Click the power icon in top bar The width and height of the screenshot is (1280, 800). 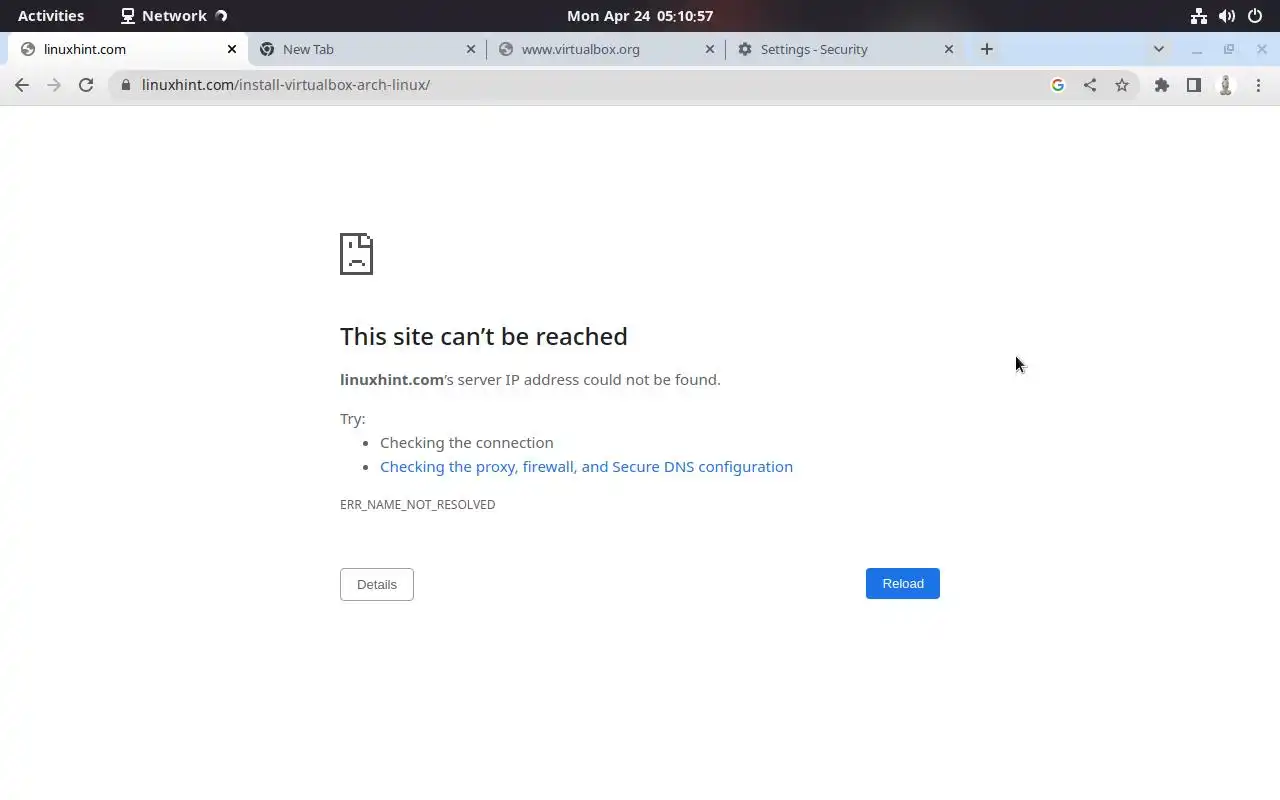[1255, 16]
